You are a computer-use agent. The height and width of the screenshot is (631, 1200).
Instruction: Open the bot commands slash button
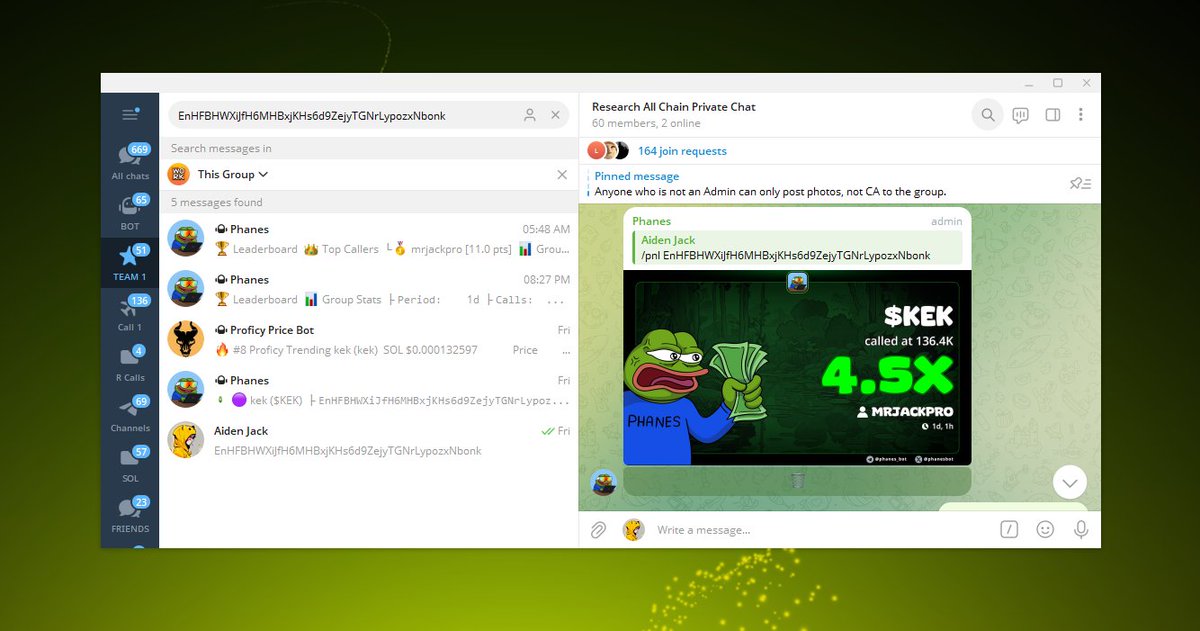tap(1010, 529)
